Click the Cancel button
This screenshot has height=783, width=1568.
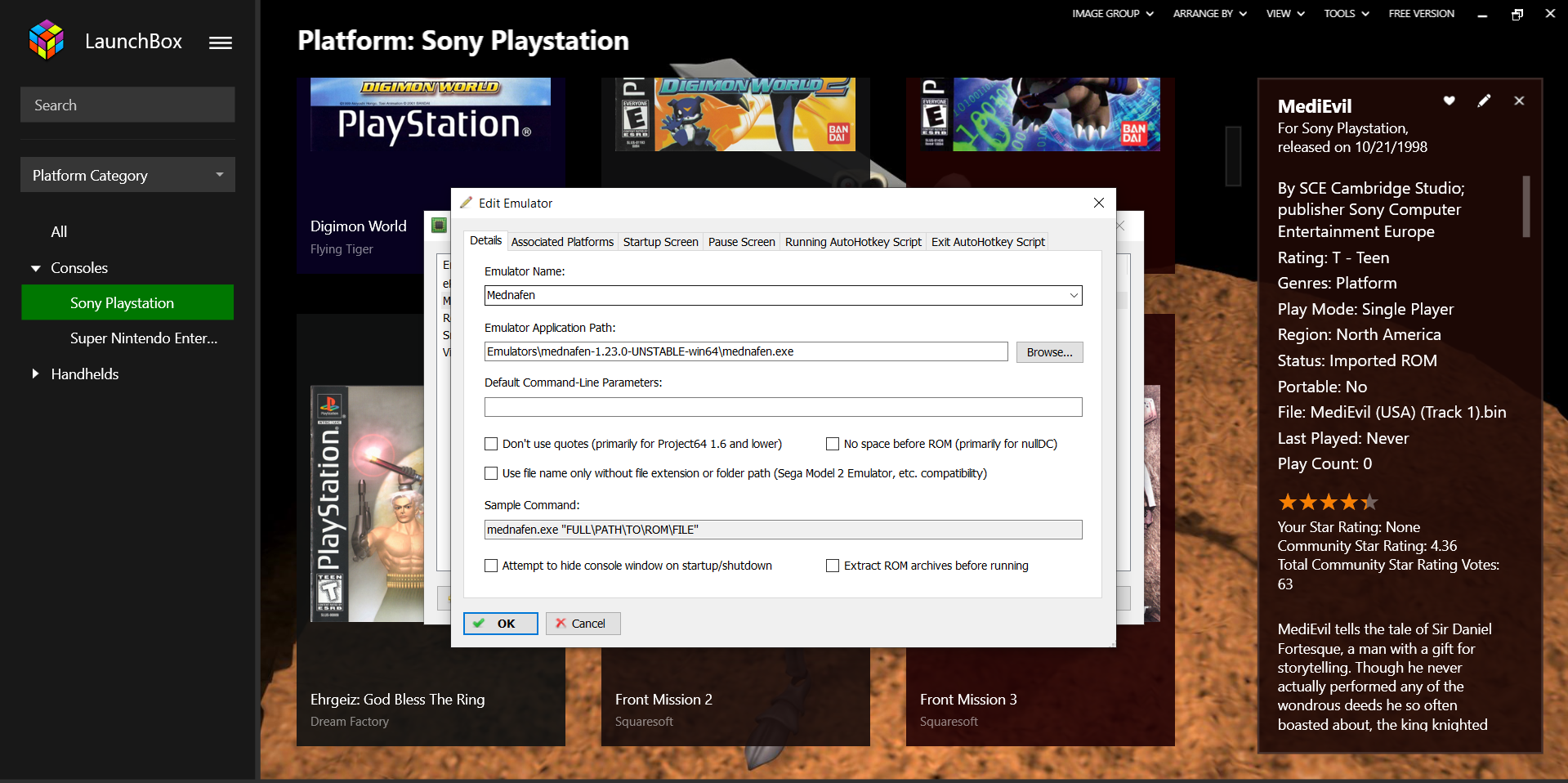tap(583, 624)
